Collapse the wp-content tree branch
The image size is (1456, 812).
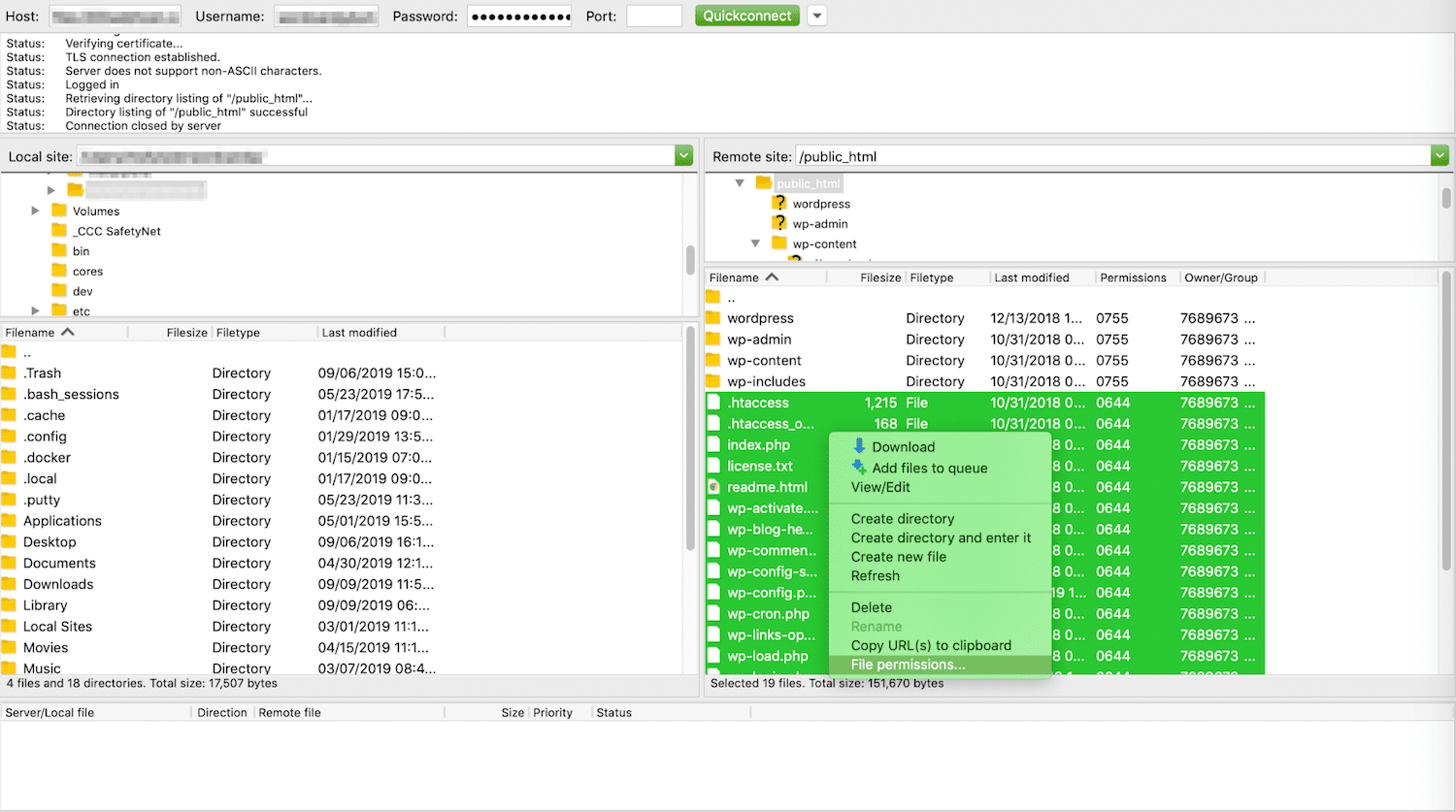[x=756, y=244]
